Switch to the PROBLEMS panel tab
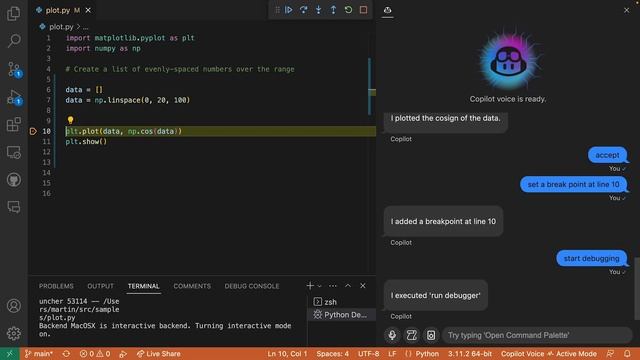 click(56, 286)
